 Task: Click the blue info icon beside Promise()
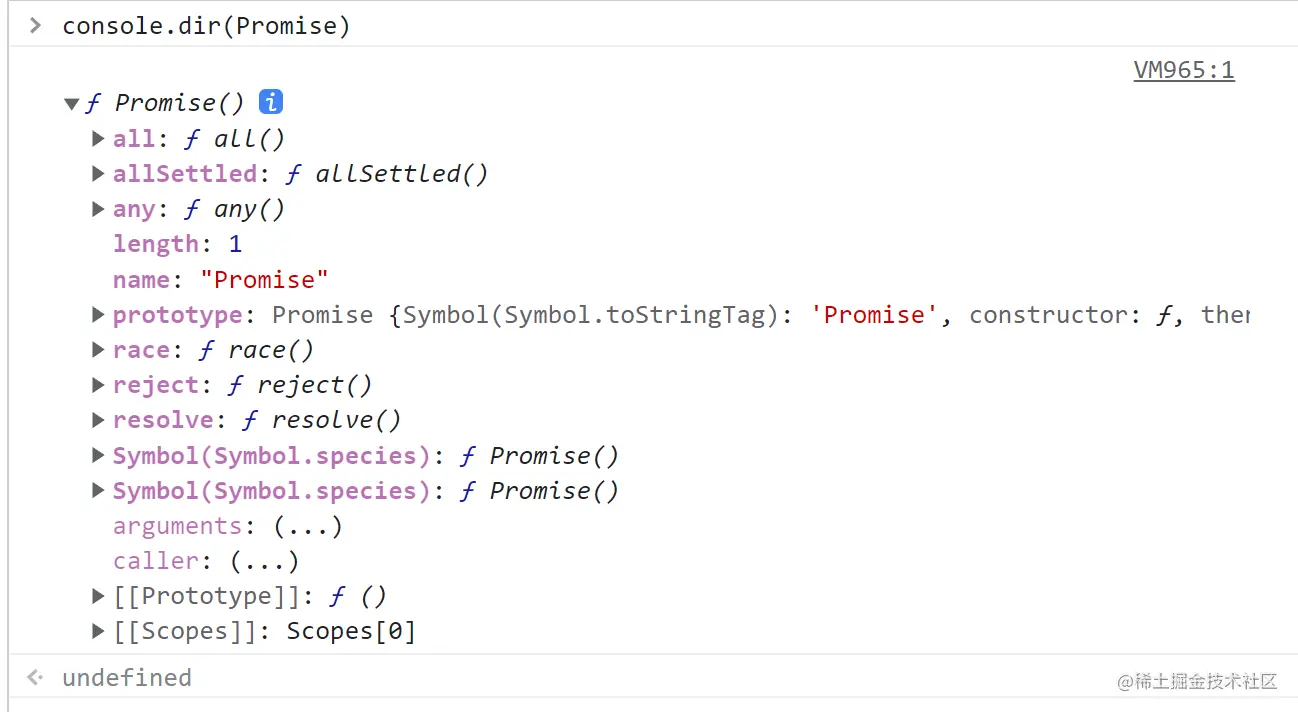point(270,102)
